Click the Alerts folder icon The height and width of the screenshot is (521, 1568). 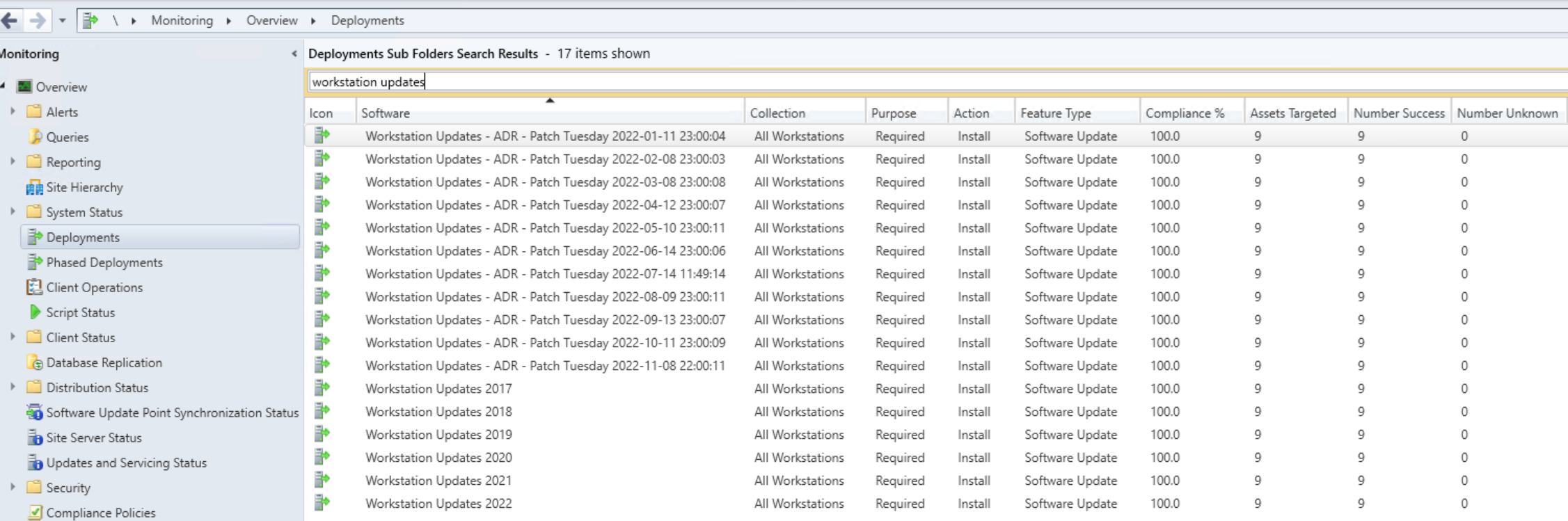pos(33,111)
